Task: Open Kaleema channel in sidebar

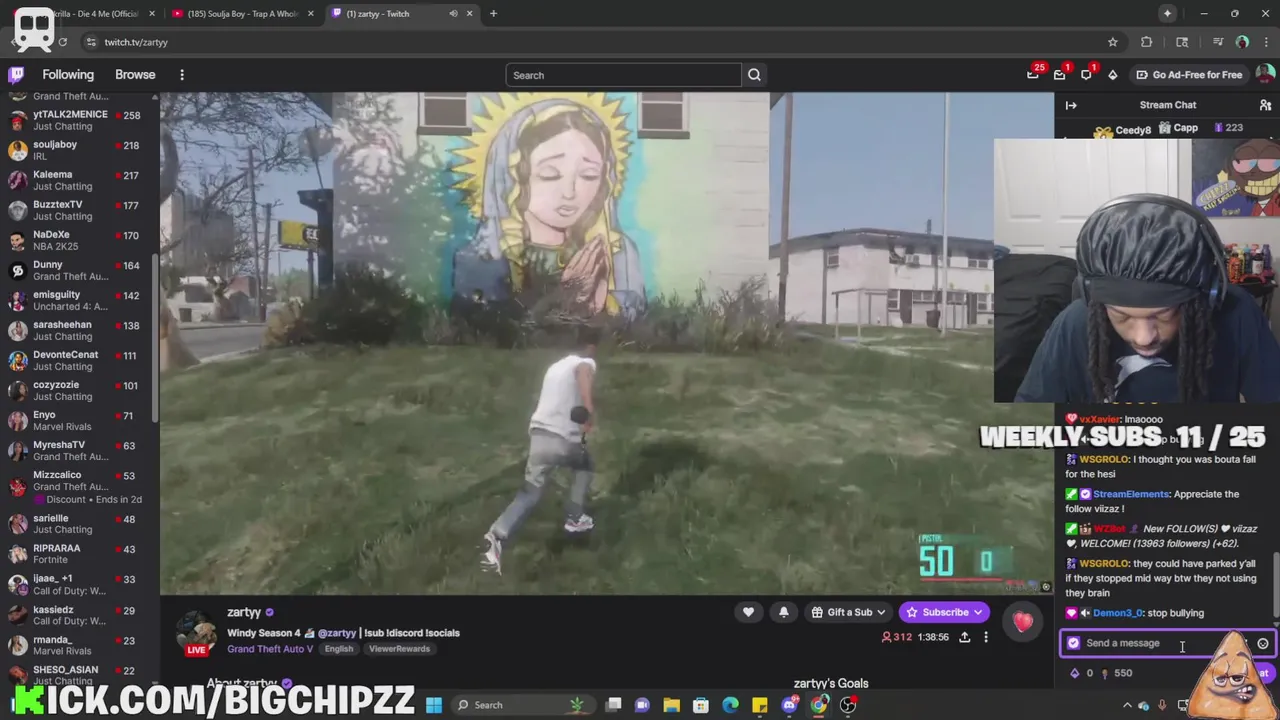Action: [78, 180]
